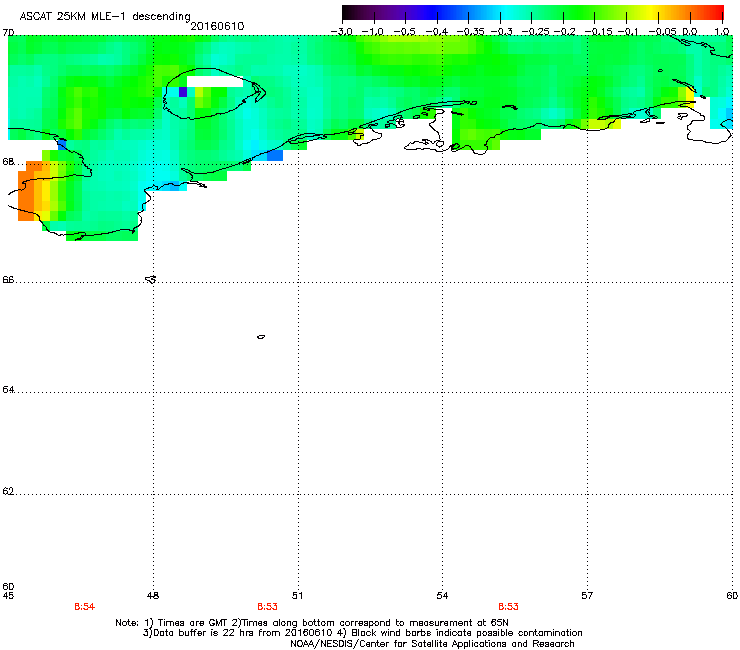
Task: Click the longitude label '45' on bottom axis
Action: coord(8,596)
